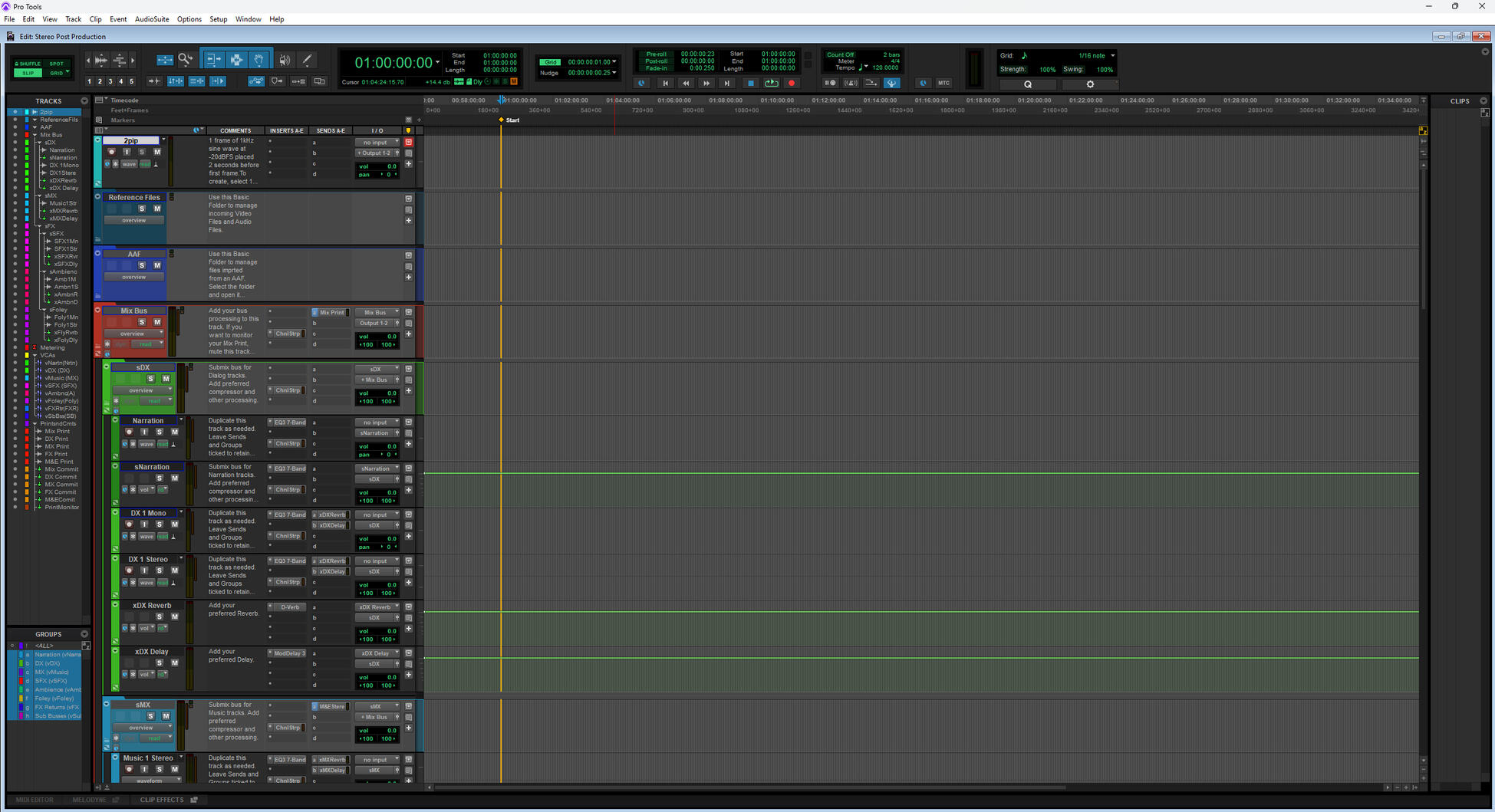Click Mix Print send on Mix Bus
1495x812 pixels.
pyautogui.click(x=331, y=312)
